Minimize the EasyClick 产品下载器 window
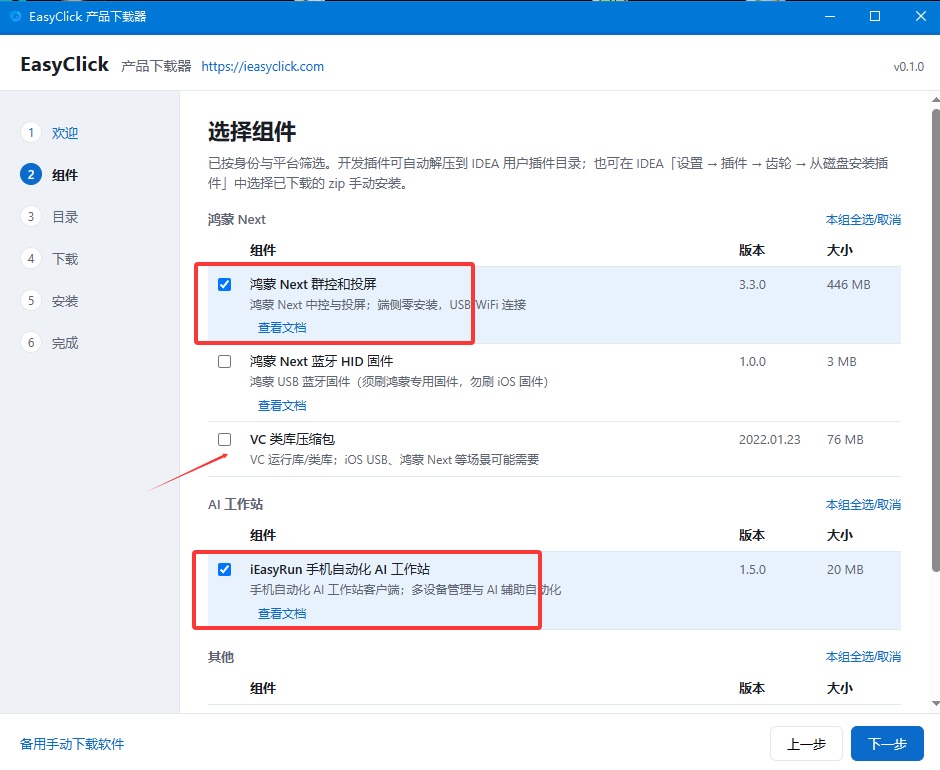Viewport: 940px width, 770px height. tap(830, 16)
